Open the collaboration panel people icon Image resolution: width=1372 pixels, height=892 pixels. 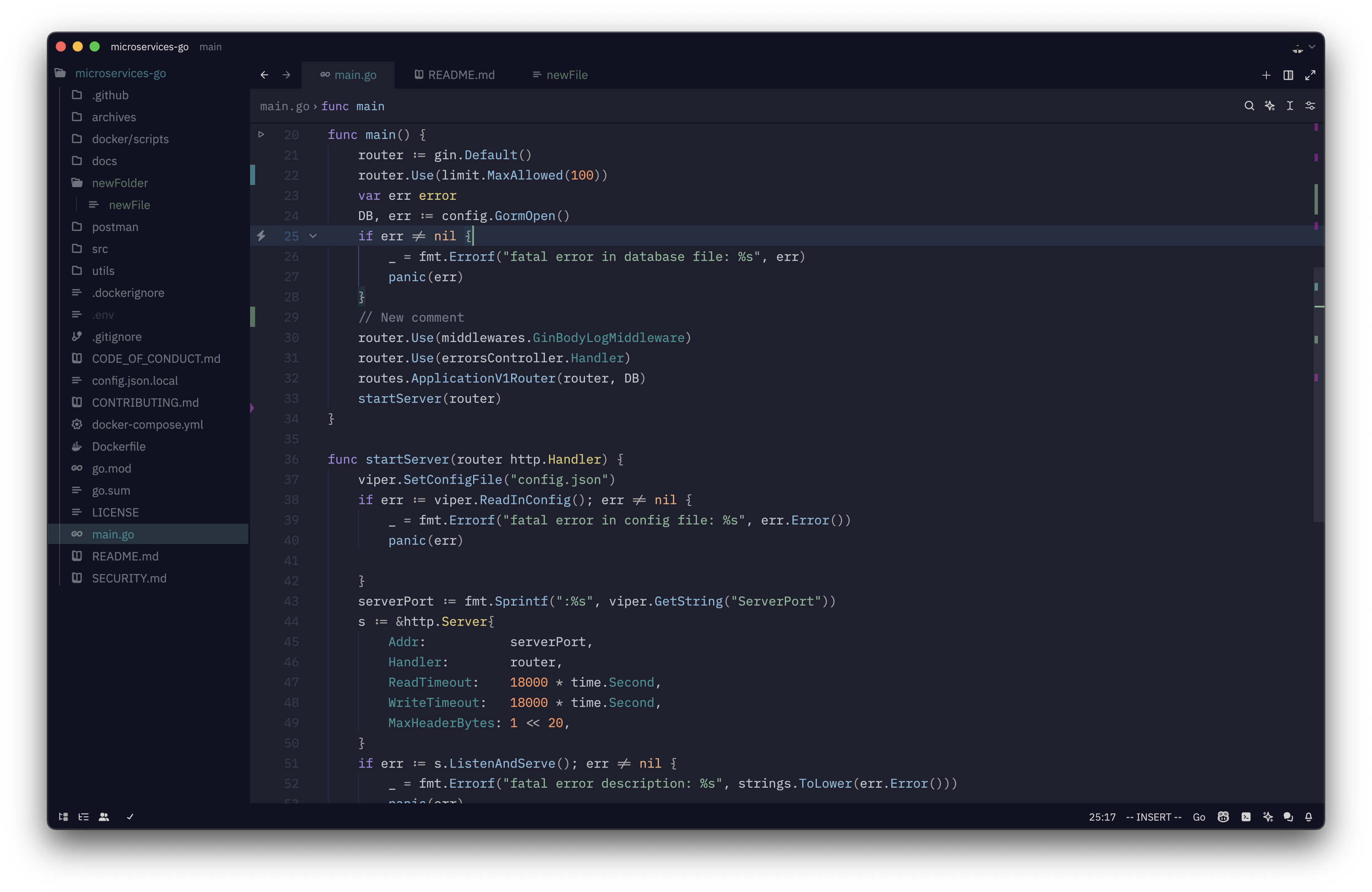104,816
